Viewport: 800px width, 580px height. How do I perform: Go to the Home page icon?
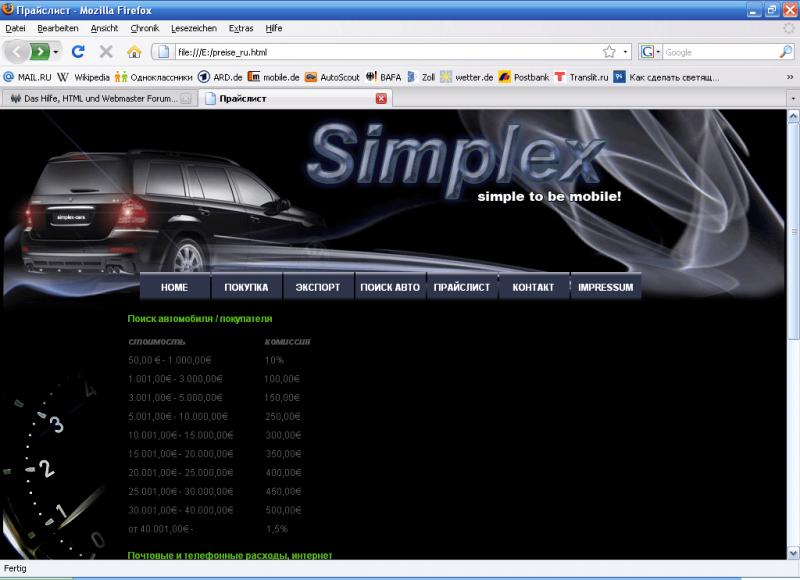click(x=133, y=51)
